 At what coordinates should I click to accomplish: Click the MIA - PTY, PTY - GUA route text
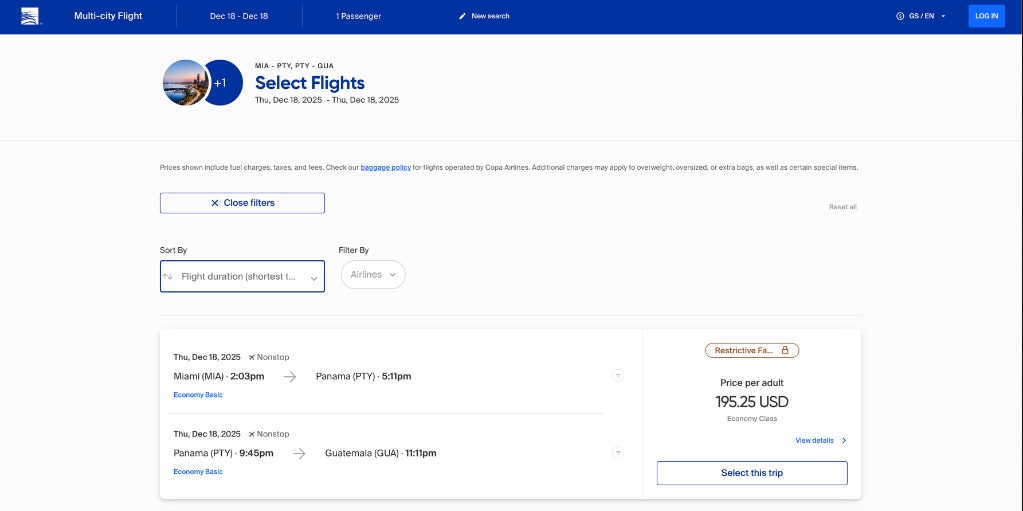[x=294, y=66]
